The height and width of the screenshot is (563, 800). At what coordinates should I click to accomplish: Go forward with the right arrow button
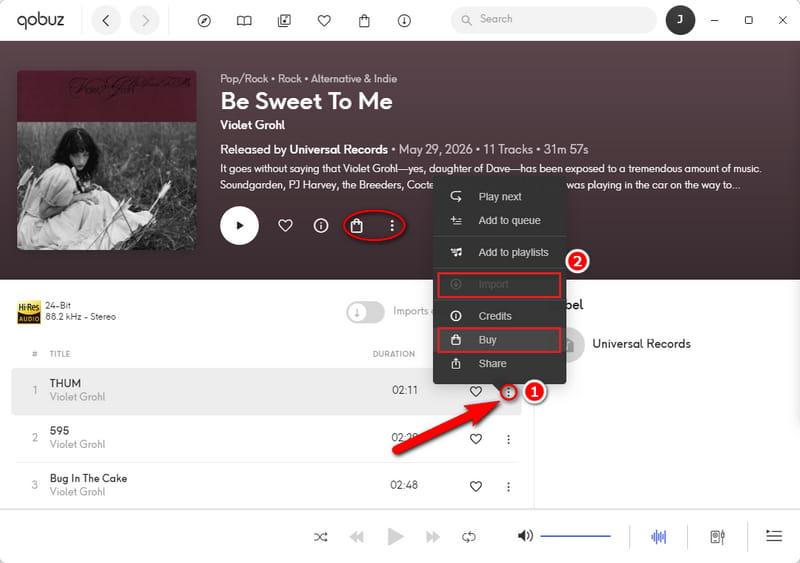click(145, 20)
